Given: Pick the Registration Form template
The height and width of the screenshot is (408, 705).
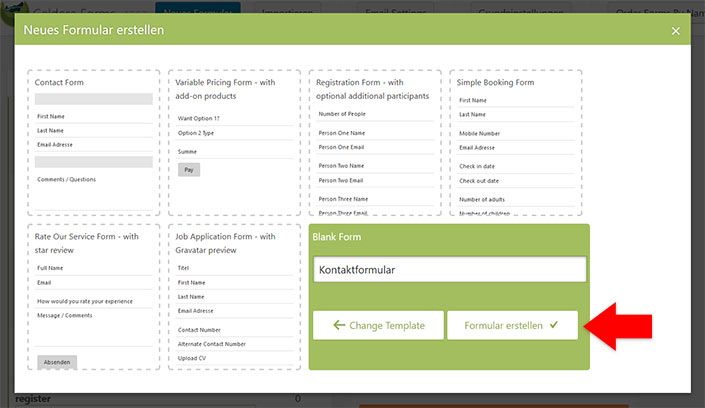Looking at the screenshot, I should (x=375, y=143).
